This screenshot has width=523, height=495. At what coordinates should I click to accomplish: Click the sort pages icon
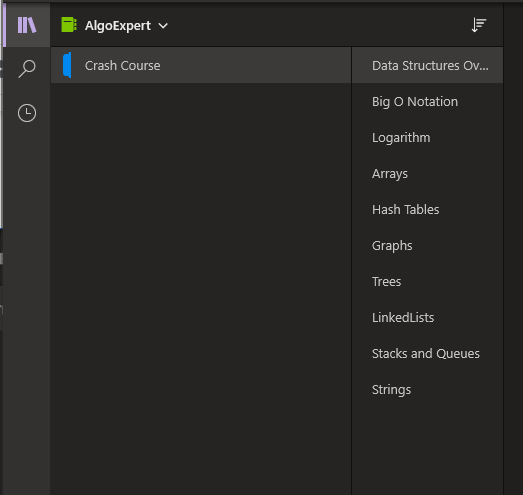click(x=479, y=25)
